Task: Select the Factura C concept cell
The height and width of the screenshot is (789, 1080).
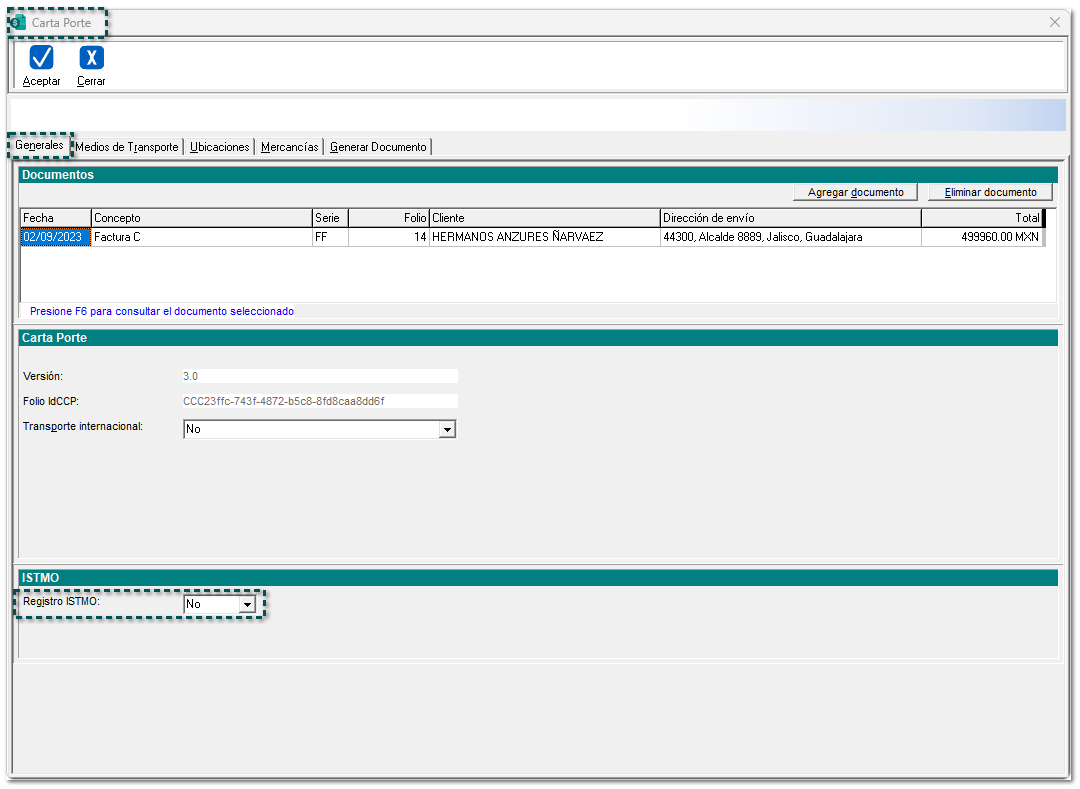Action: pyautogui.click(x=202, y=237)
